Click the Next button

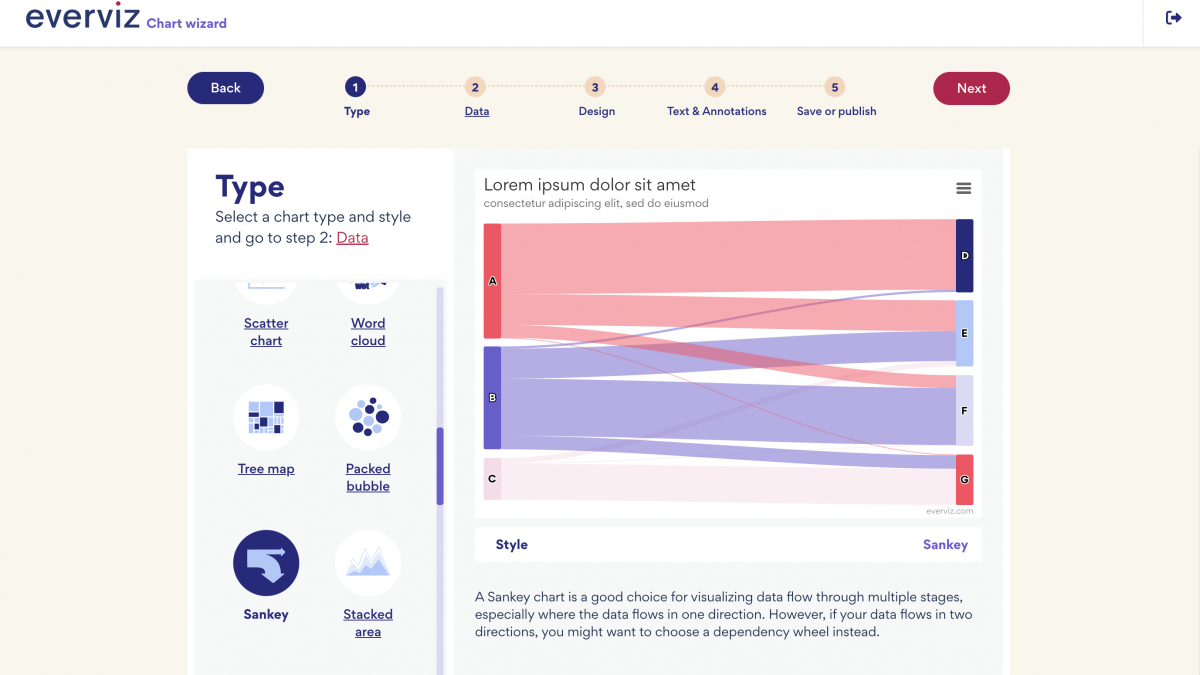pyautogui.click(x=970, y=88)
